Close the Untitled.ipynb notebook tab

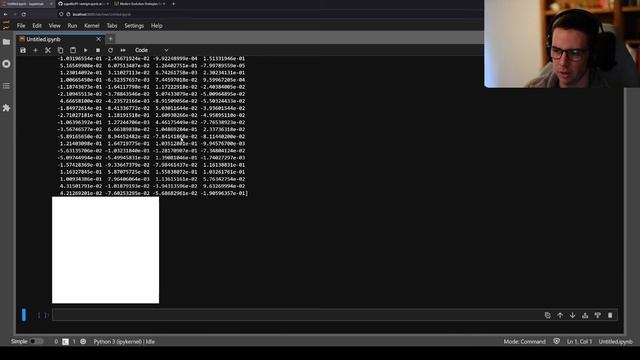[x=98, y=39]
